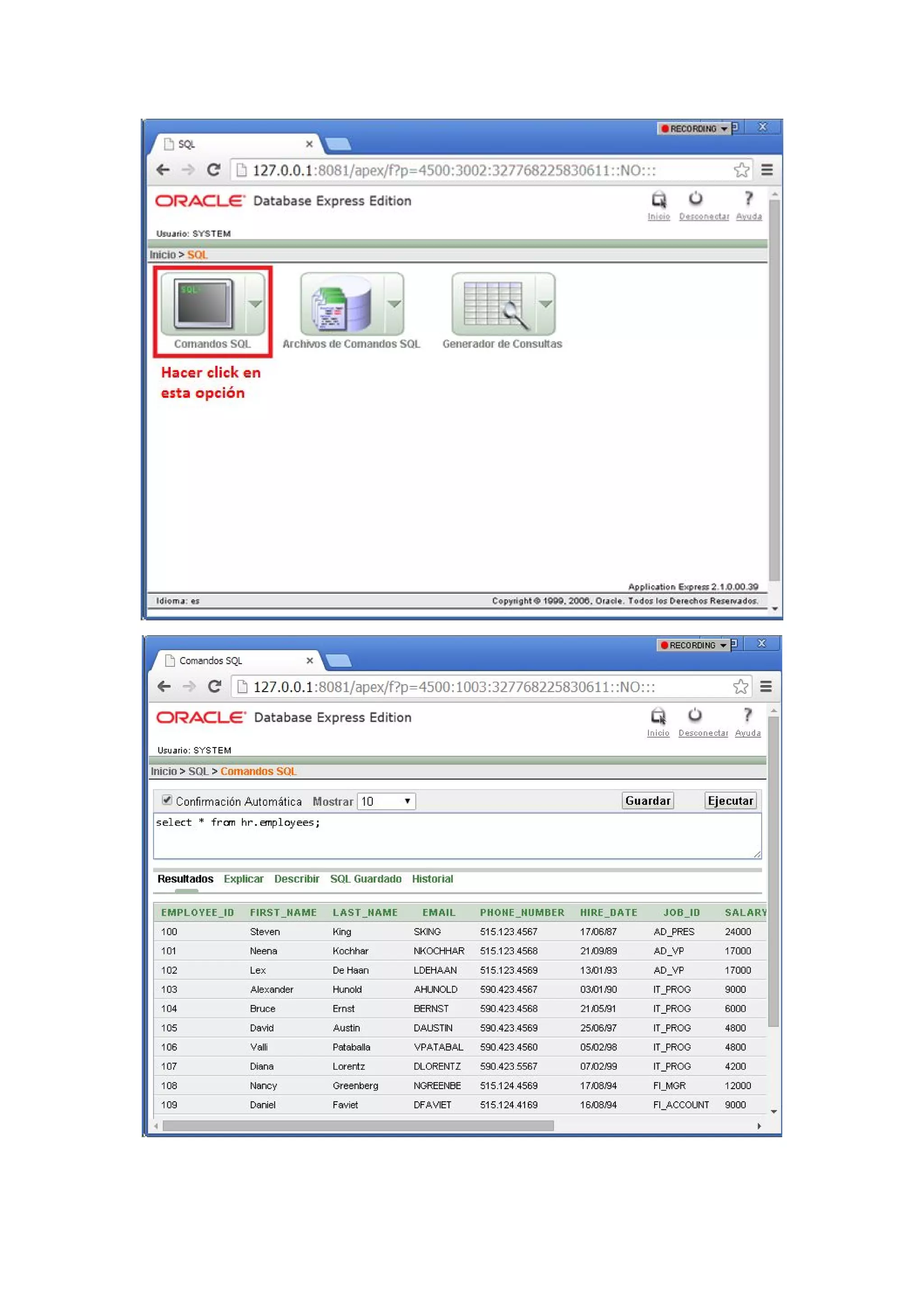Reload the Comandos SQL browser page
This screenshot has width=924, height=1307.
point(214,686)
